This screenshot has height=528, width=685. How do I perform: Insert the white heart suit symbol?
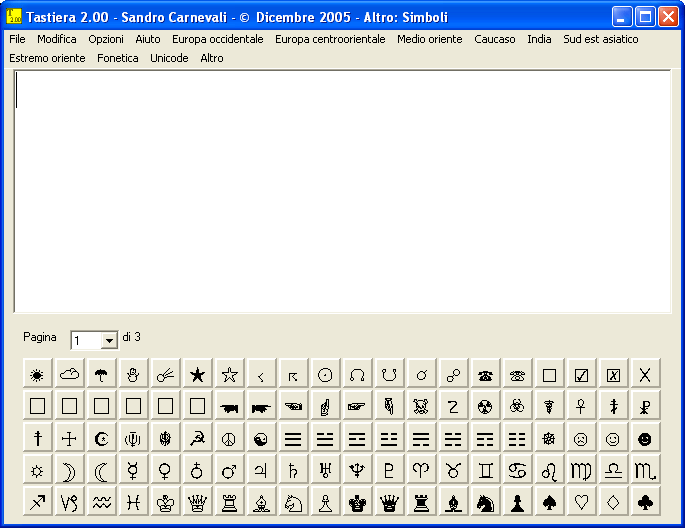[581, 501]
